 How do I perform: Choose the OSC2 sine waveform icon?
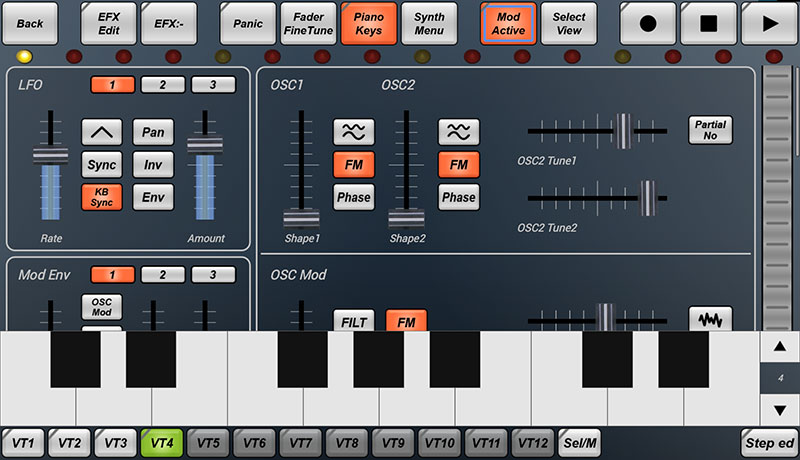pos(459,133)
